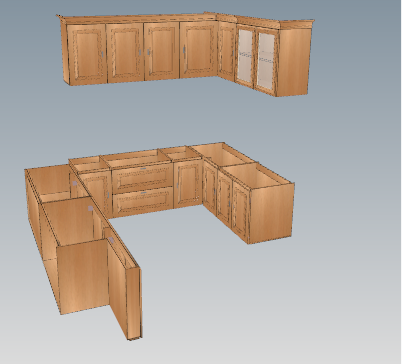Pick the third upper wall cabinet door
Image resolution: width=404 pixels, height=364 pixels.
tap(162, 51)
